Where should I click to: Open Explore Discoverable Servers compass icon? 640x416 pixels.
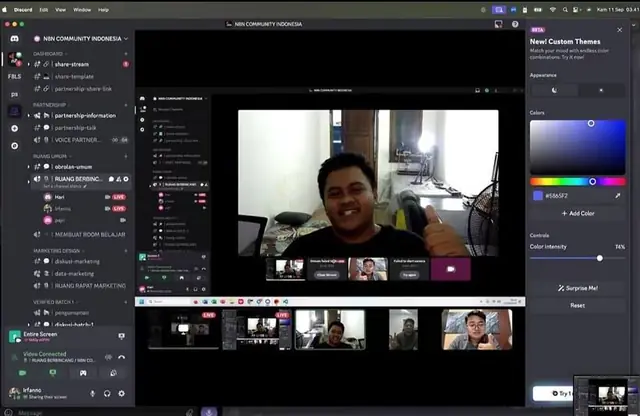coord(14,146)
